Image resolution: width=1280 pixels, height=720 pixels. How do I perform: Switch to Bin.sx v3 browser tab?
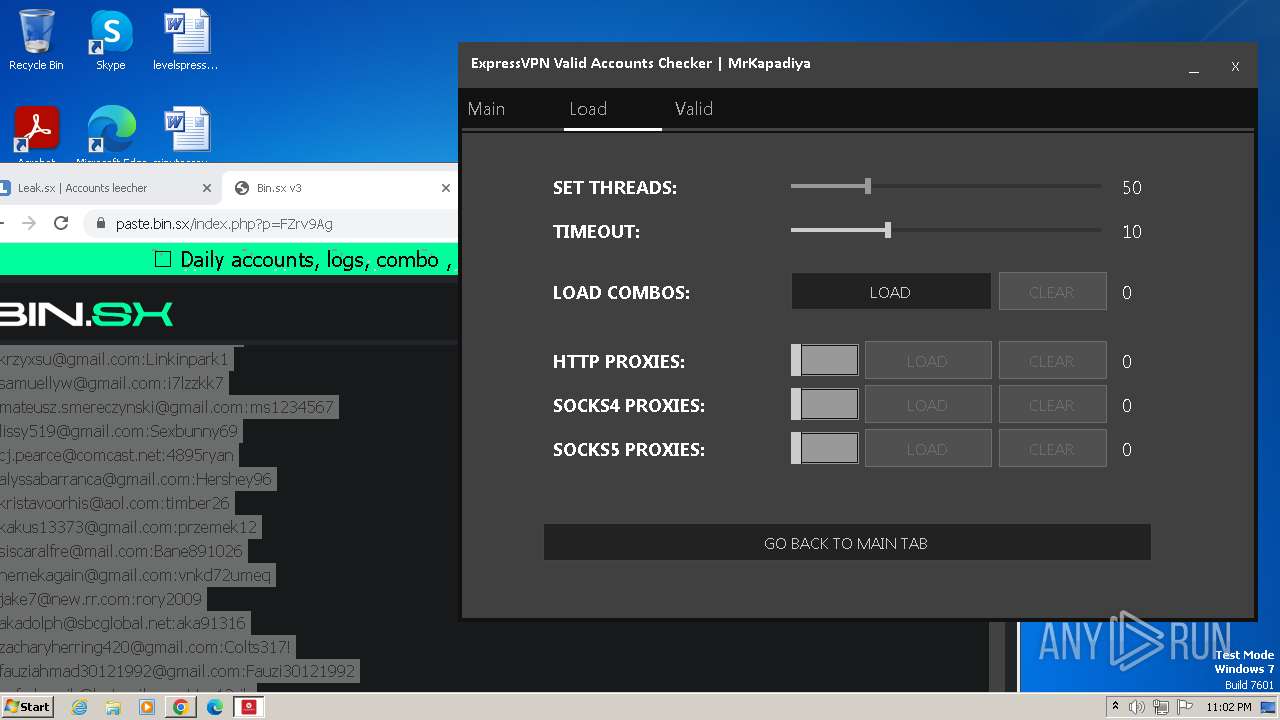click(x=340, y=188)
